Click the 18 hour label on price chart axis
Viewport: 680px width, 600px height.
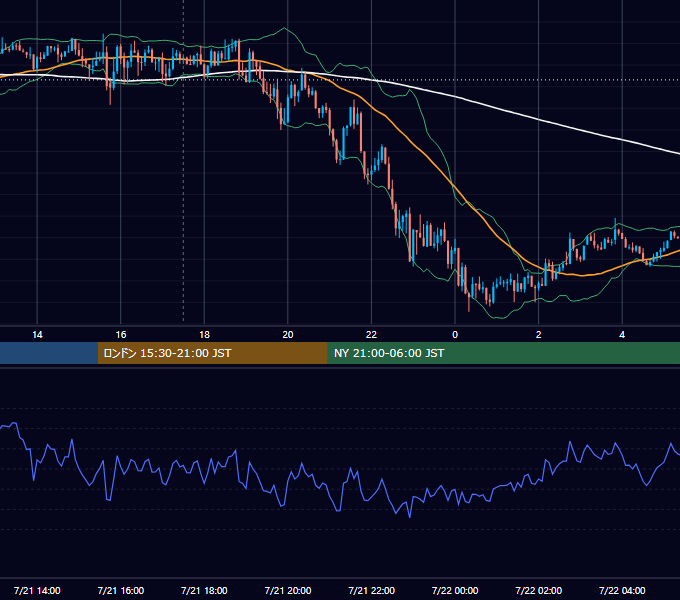[x=204, y=335]
